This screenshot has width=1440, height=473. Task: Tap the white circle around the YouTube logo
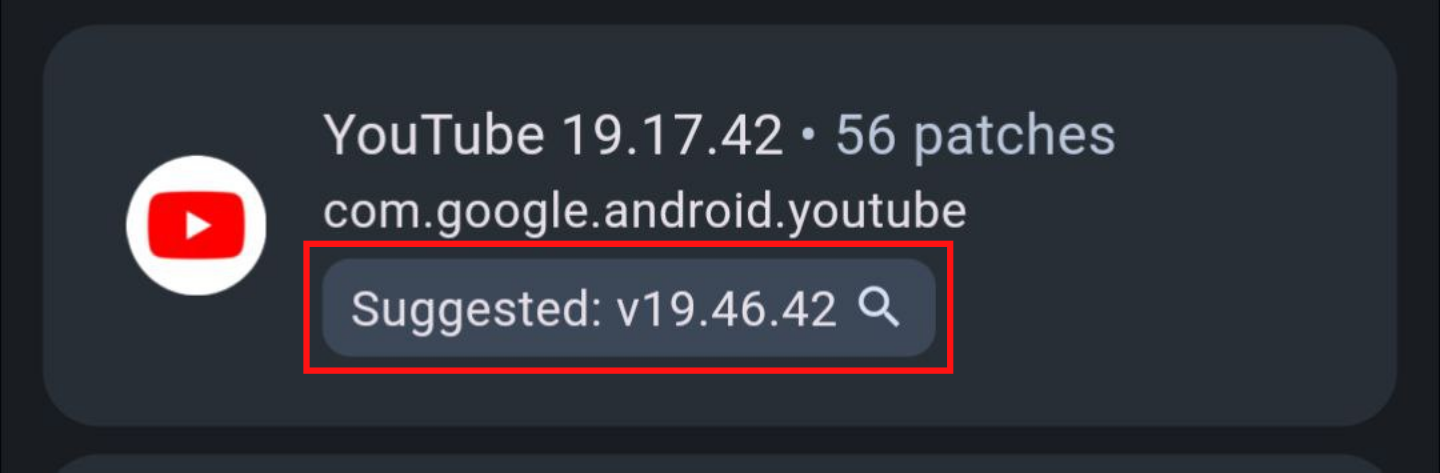(196, 225)
